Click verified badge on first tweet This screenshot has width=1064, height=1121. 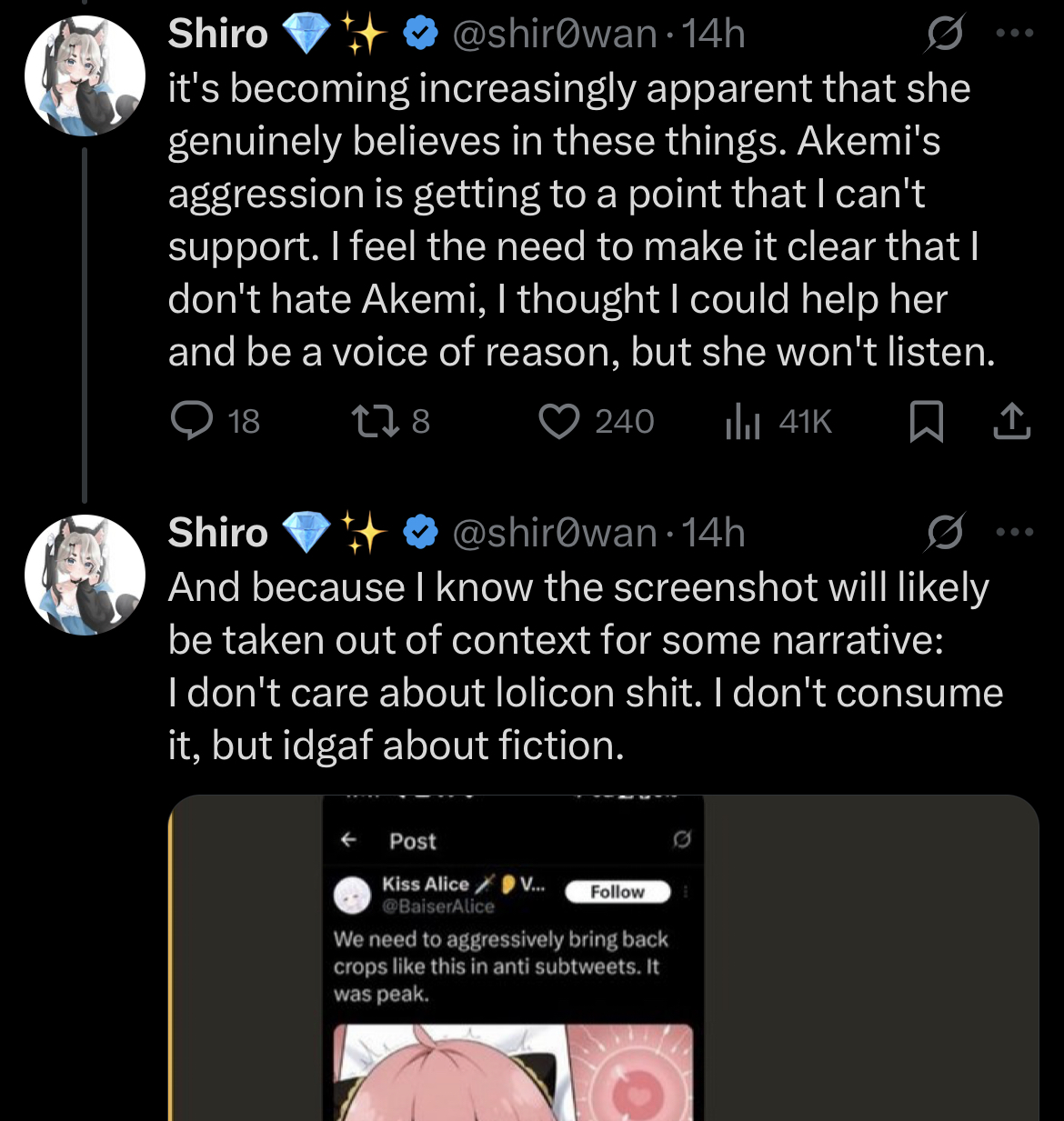419,35
